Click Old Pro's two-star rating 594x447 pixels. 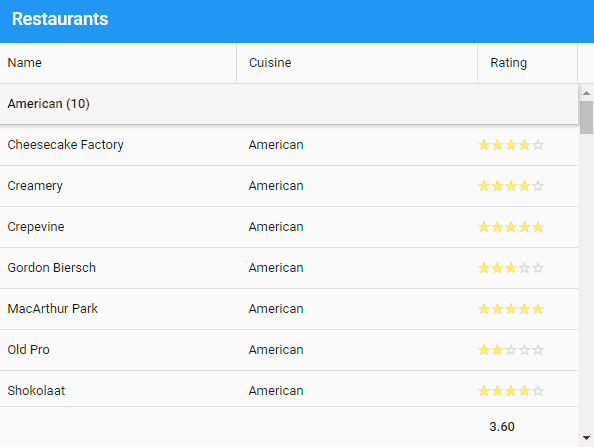[x=511, y=350]
